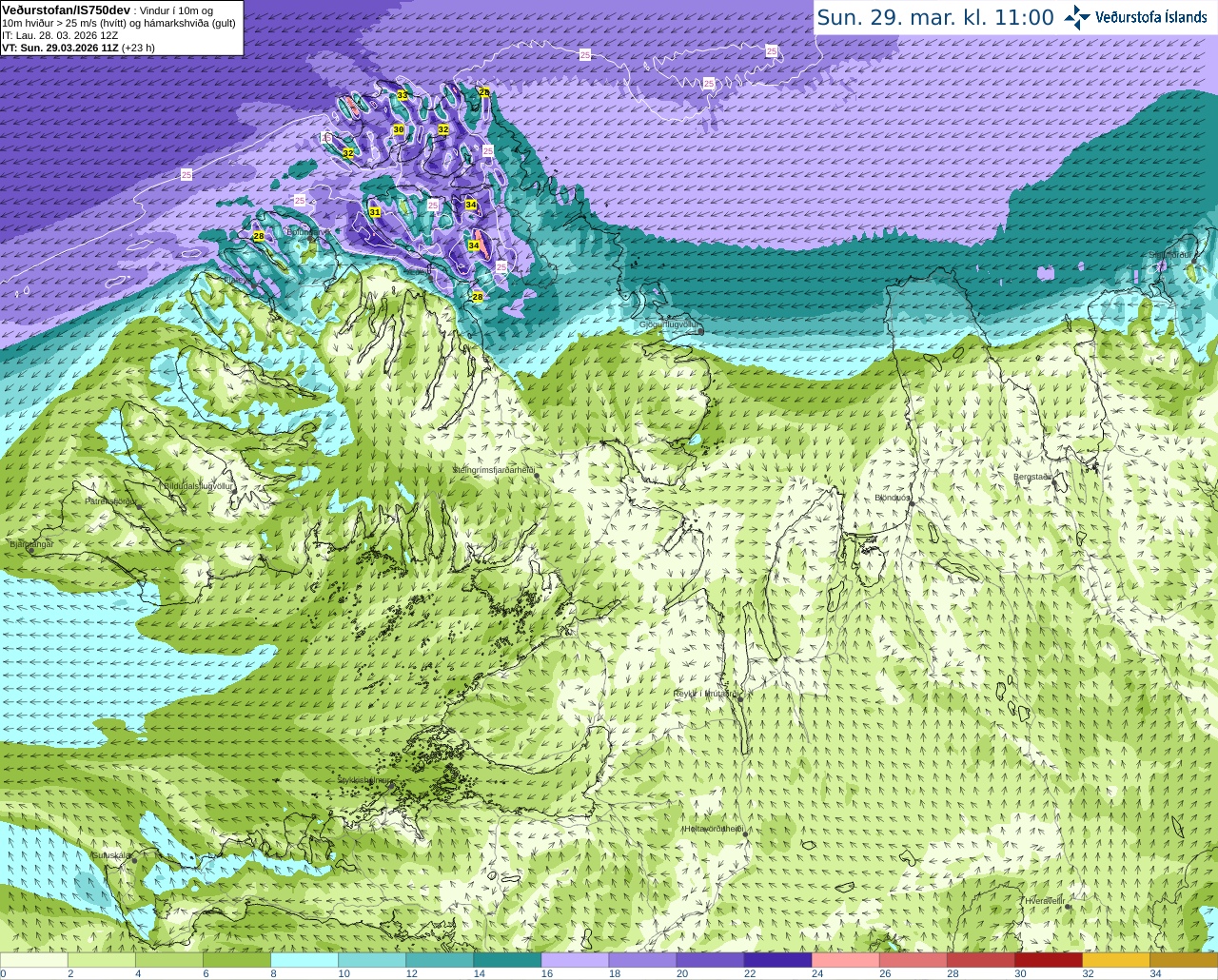Click the Veðurstofan/IS750dev model info box
This screenshot has width=1218, height=980.
[122, 28]
